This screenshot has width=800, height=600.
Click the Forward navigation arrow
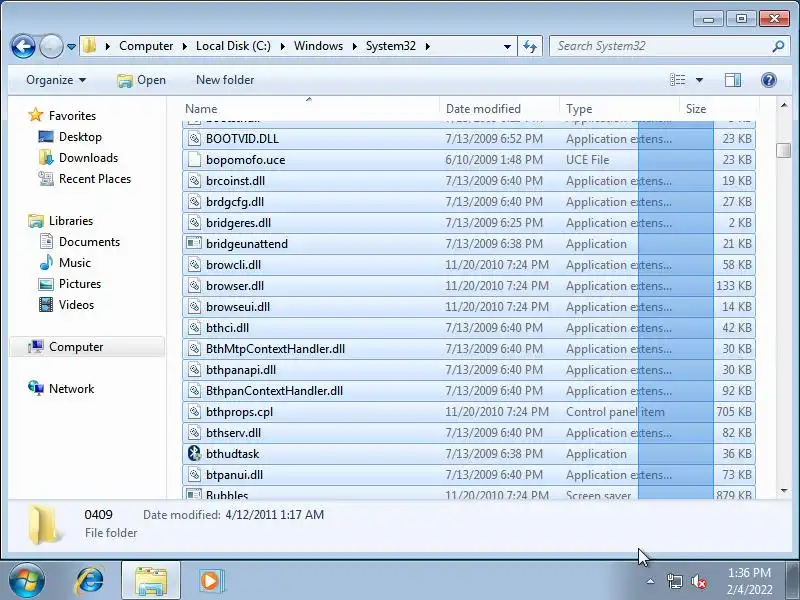(51, 46)
